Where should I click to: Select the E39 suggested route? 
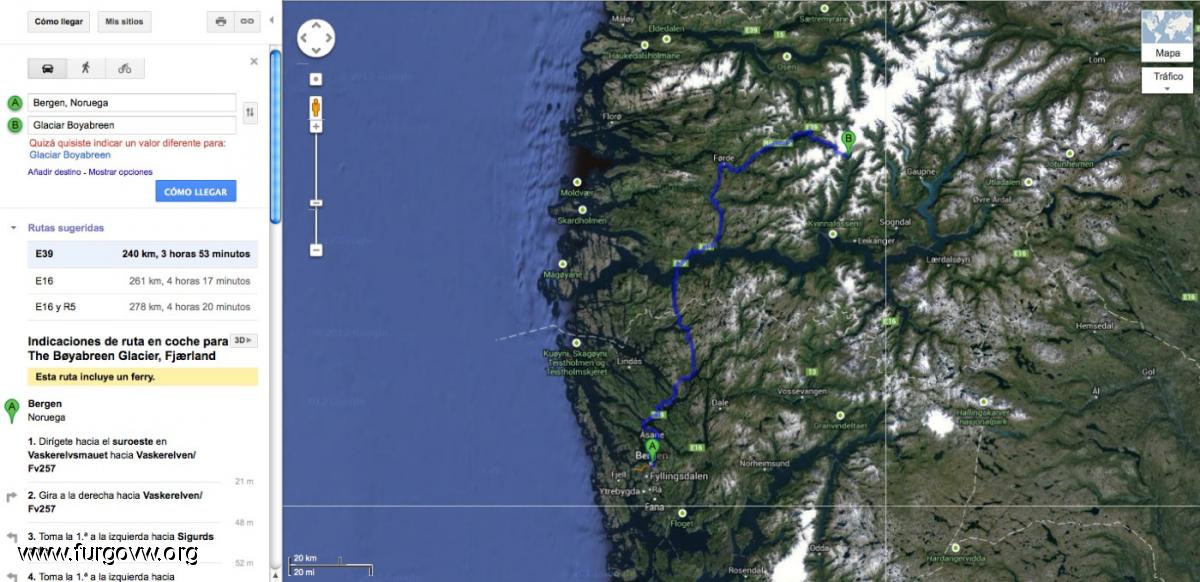point(142,254)
